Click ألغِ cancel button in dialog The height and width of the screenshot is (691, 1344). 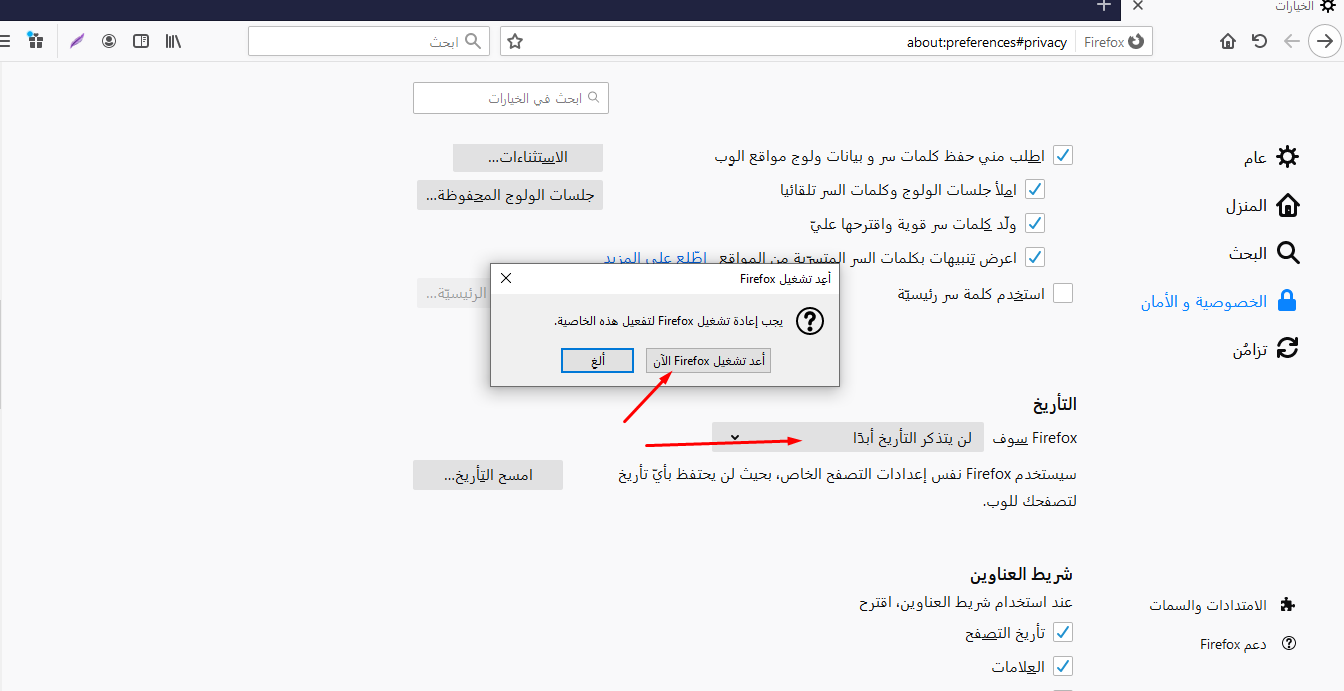click(x=597, y=360)
